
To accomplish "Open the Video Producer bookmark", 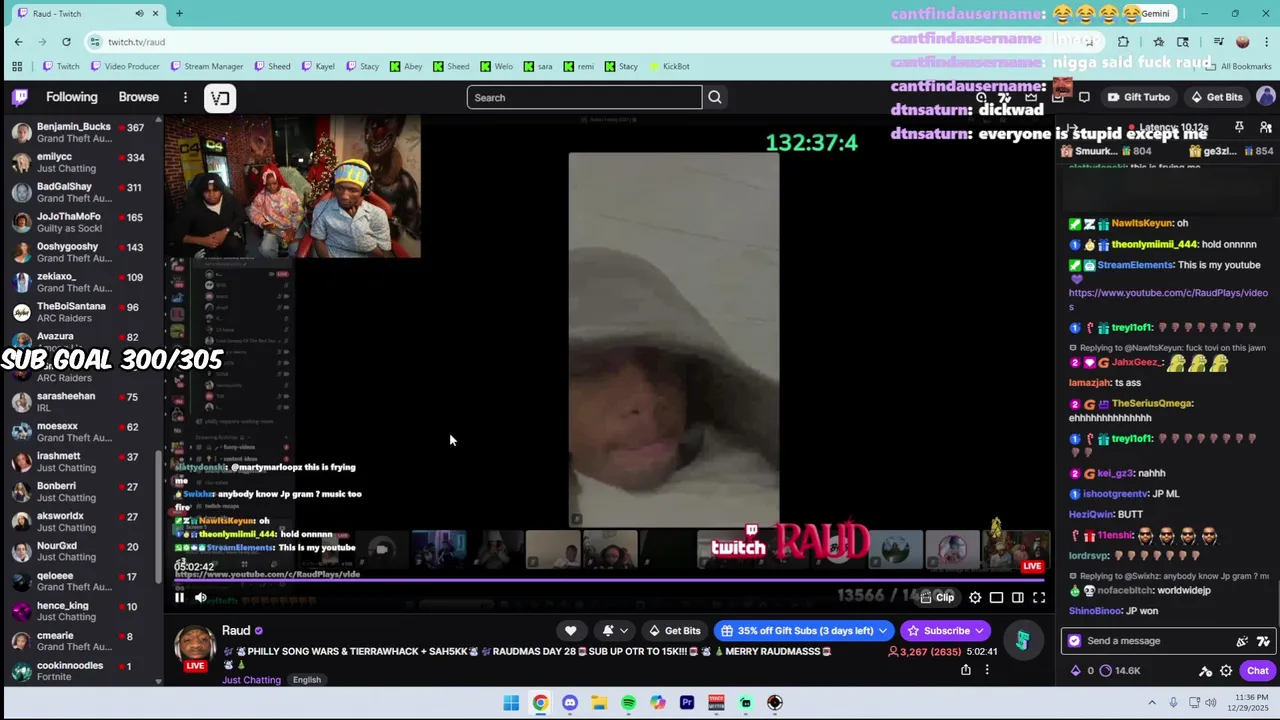I will coord(125,66).
